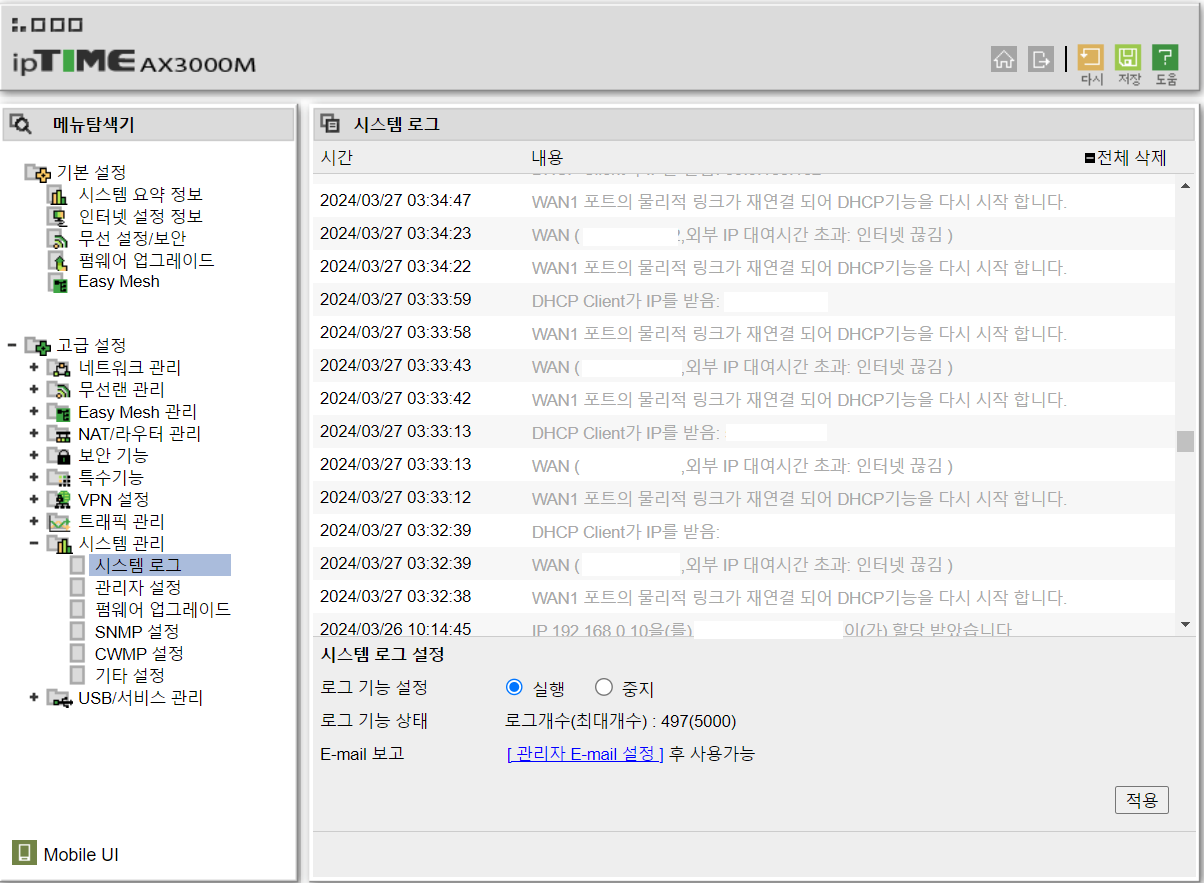Viewport: 1204px width, 883px height.
Task: Click the 적용 apply button
Action: click(1141, 800)
